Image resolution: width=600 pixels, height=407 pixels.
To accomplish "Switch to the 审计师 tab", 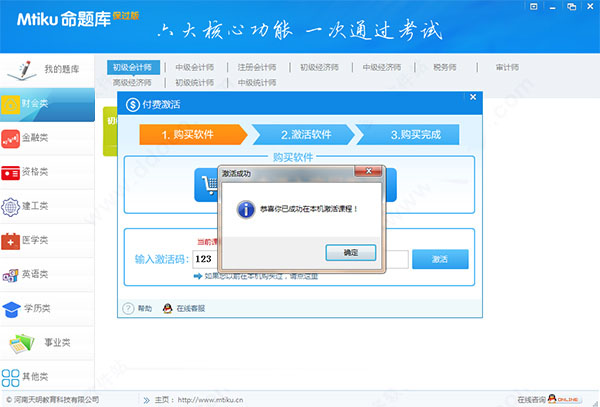I will click(507, 67).
